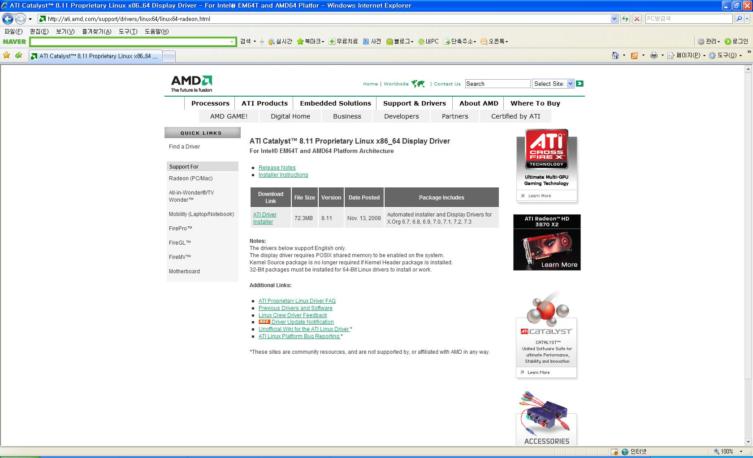Screen dimensions: 753x458
Task: Open the Processors navigation menu
Action: [210, 103]
